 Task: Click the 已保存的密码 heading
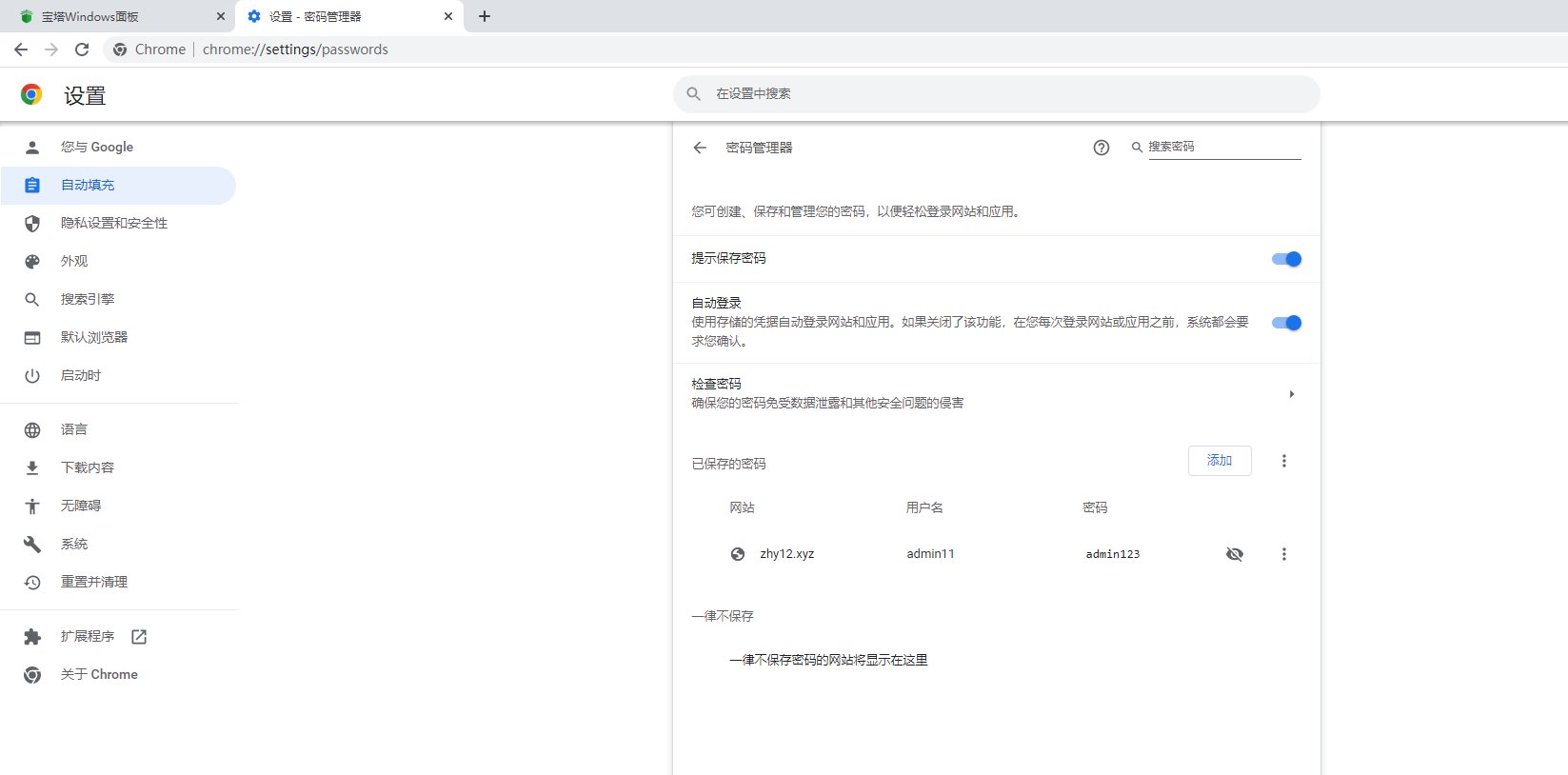tap(728, 464)
